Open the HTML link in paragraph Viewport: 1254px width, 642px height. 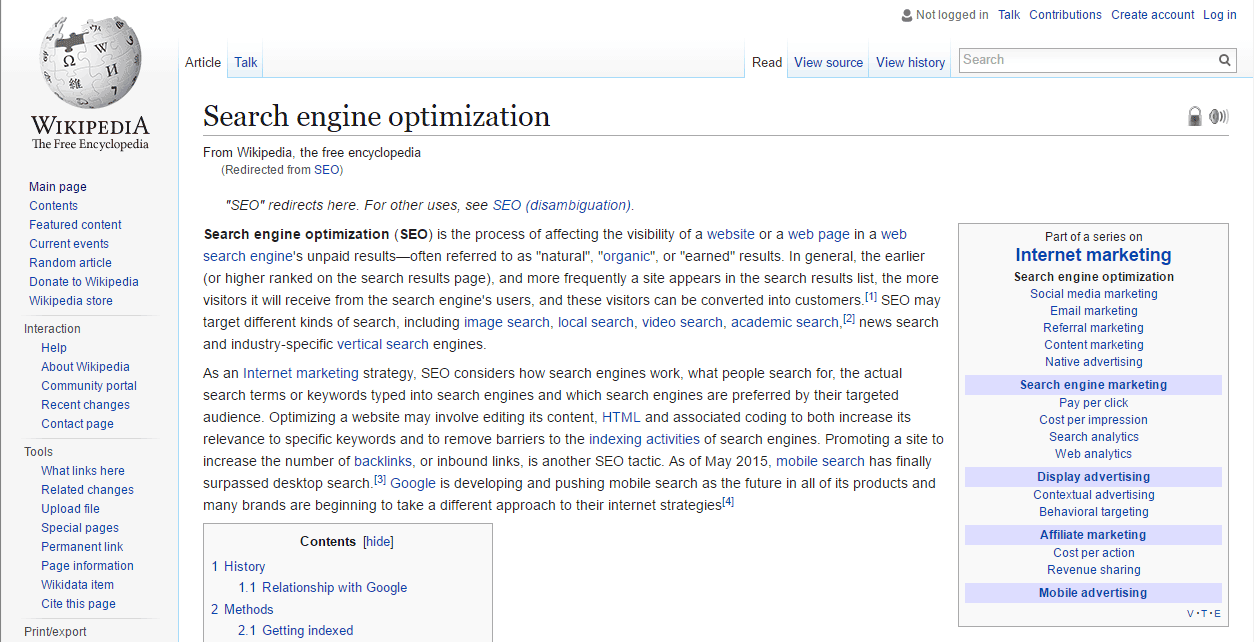[621, 417]
